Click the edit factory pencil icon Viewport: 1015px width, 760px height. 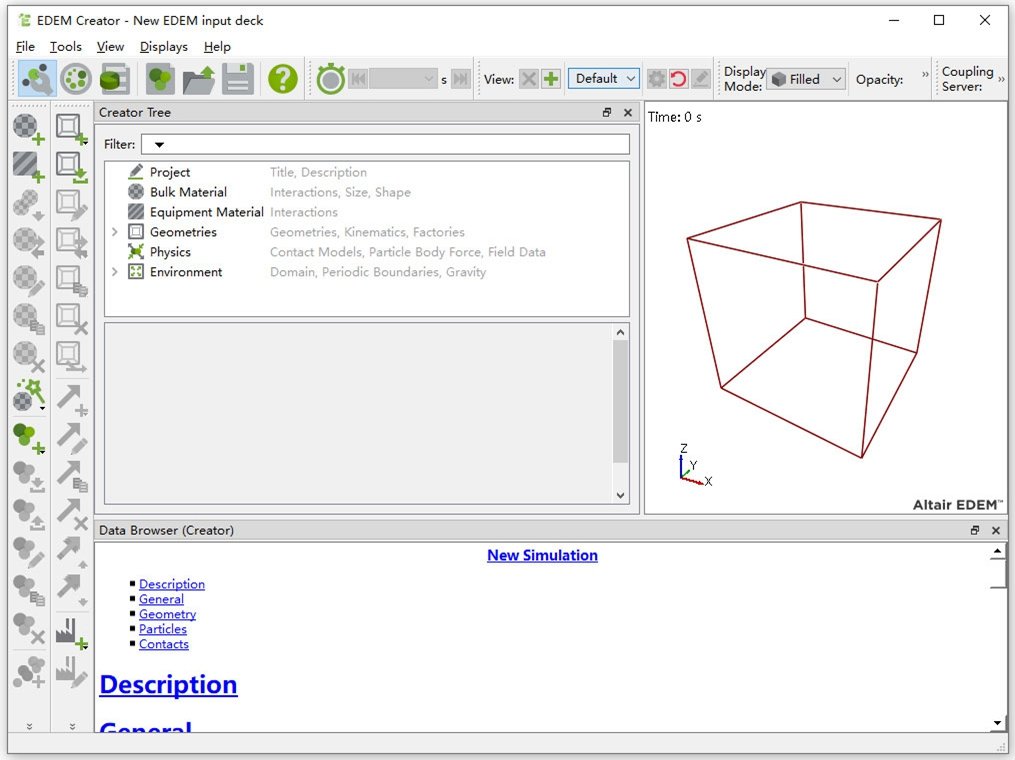coord(71,671)
